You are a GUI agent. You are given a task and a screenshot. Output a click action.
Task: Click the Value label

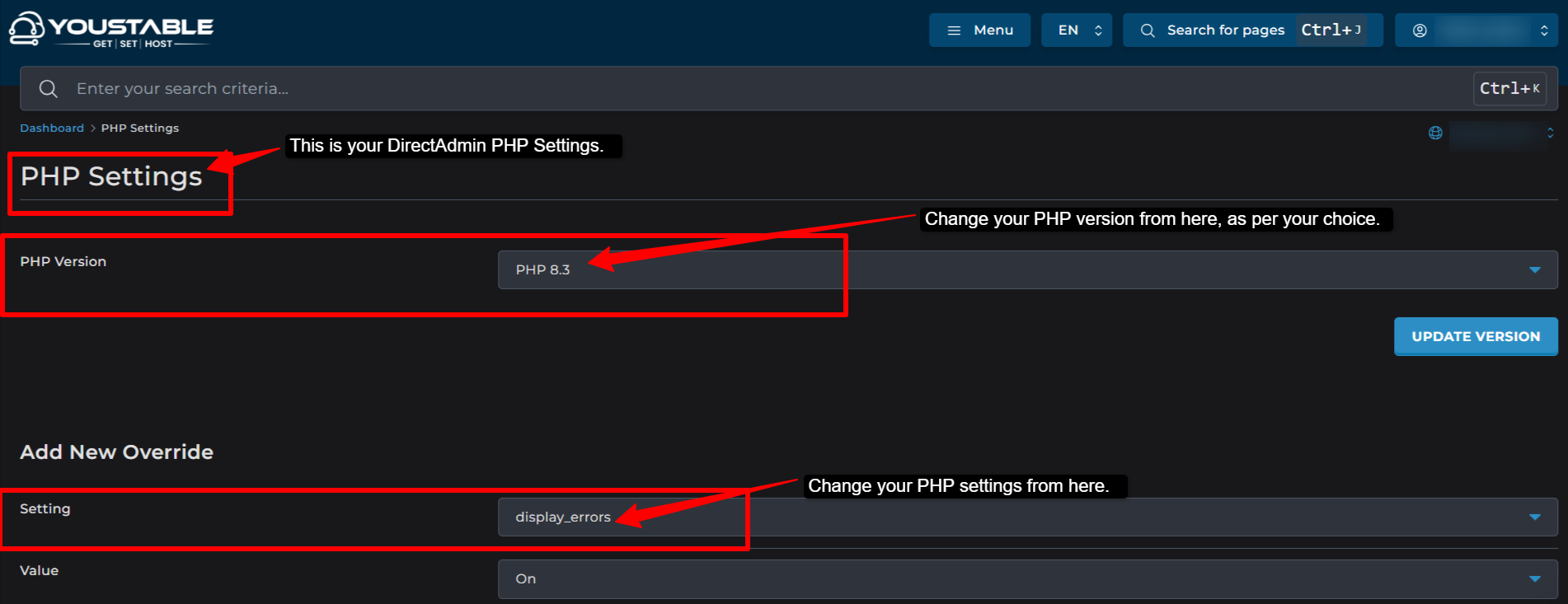pyautogui.click(x=40, y=570)
